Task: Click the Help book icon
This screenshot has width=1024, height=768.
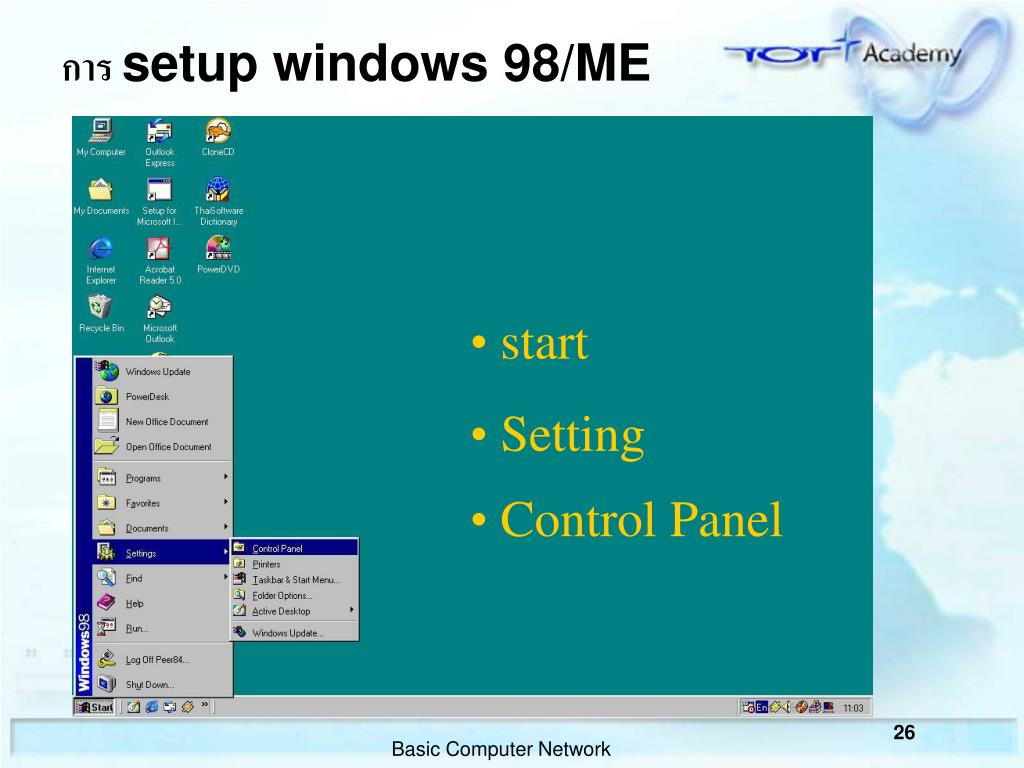Action: point(106,603)
